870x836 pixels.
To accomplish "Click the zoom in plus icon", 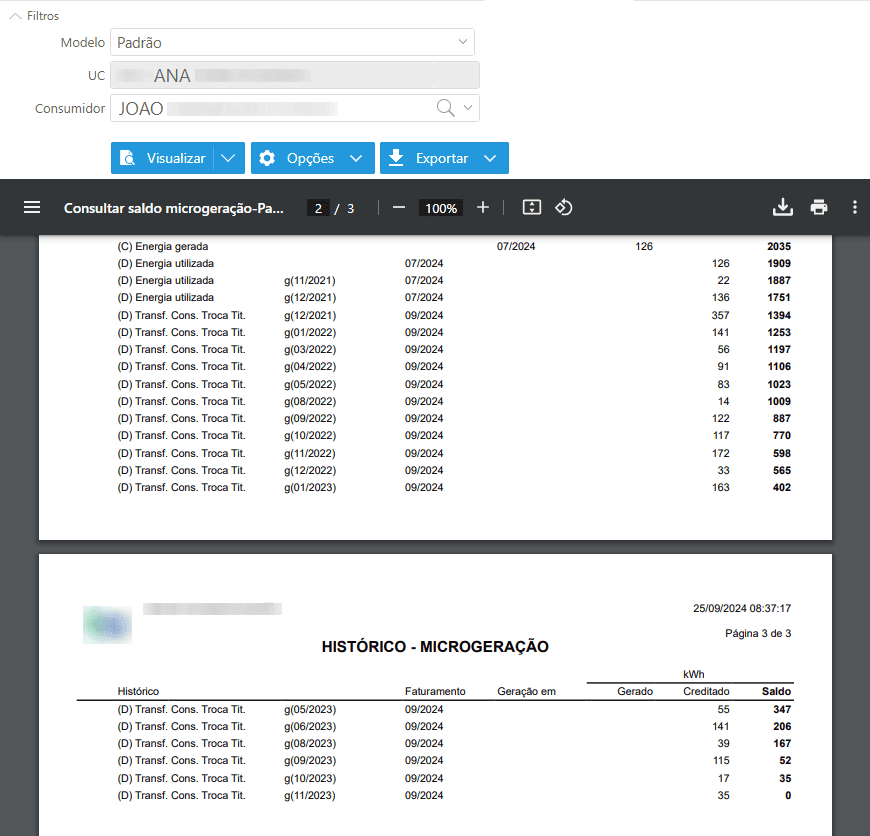I will (483, 208).
